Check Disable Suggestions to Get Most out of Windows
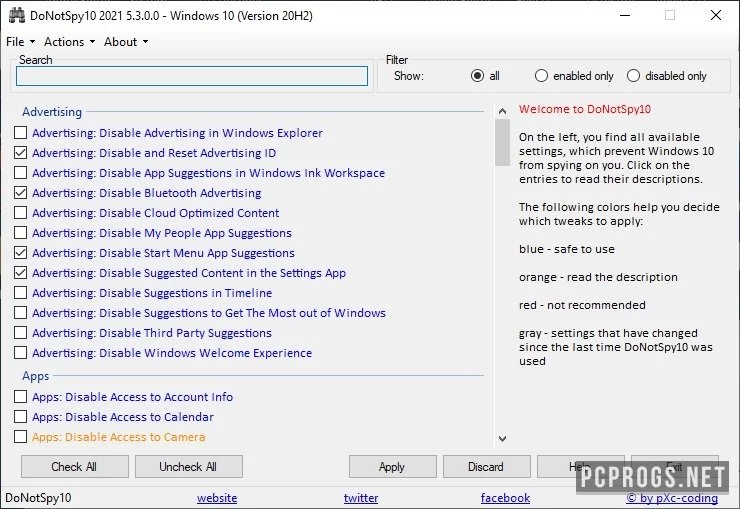 [x=20, y=313]
